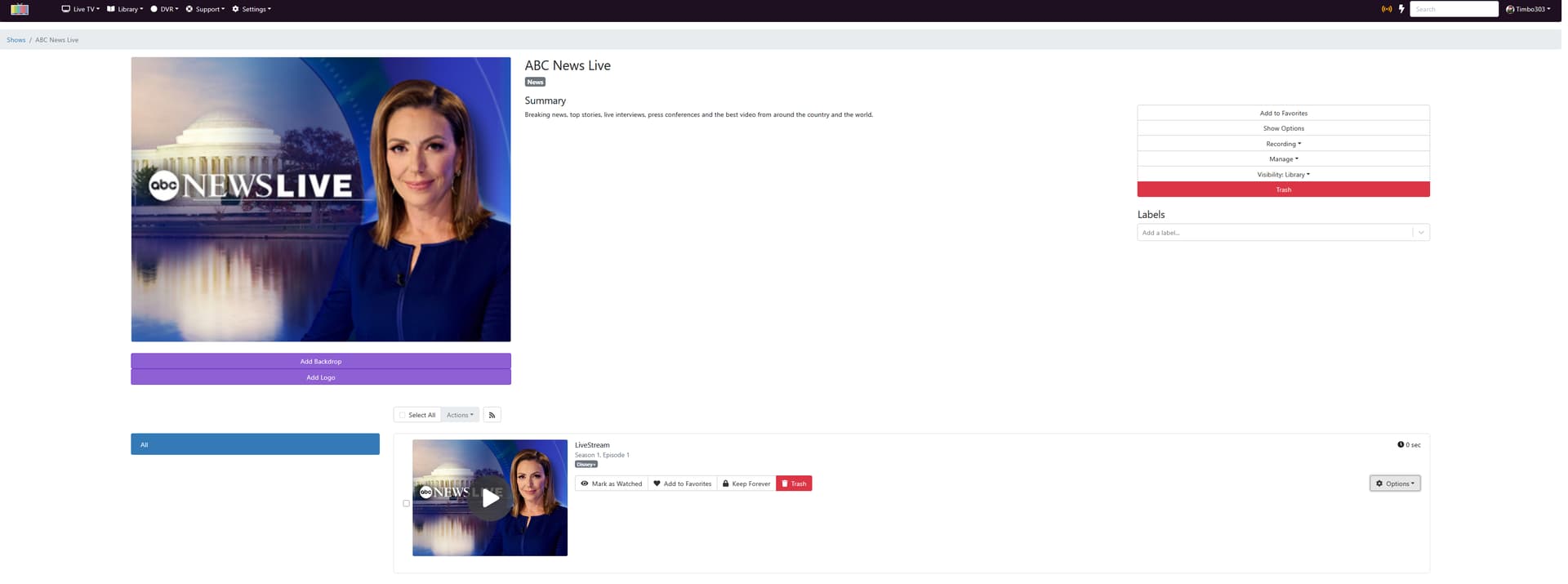
Task: Open the DVR menu
Action: [164, 9]
